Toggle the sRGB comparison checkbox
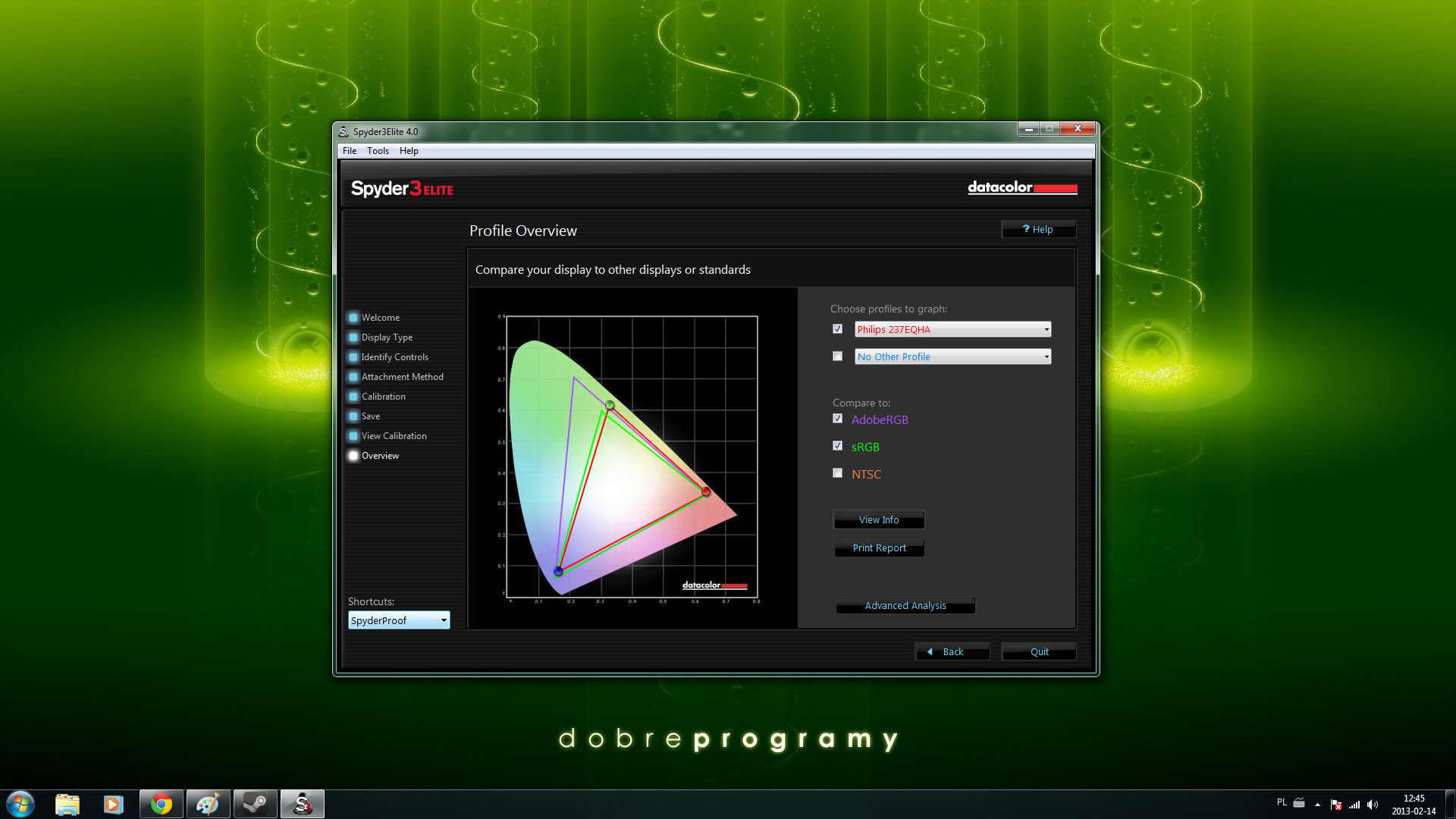This screenshot has height=819, width=1456. point(837,446)
